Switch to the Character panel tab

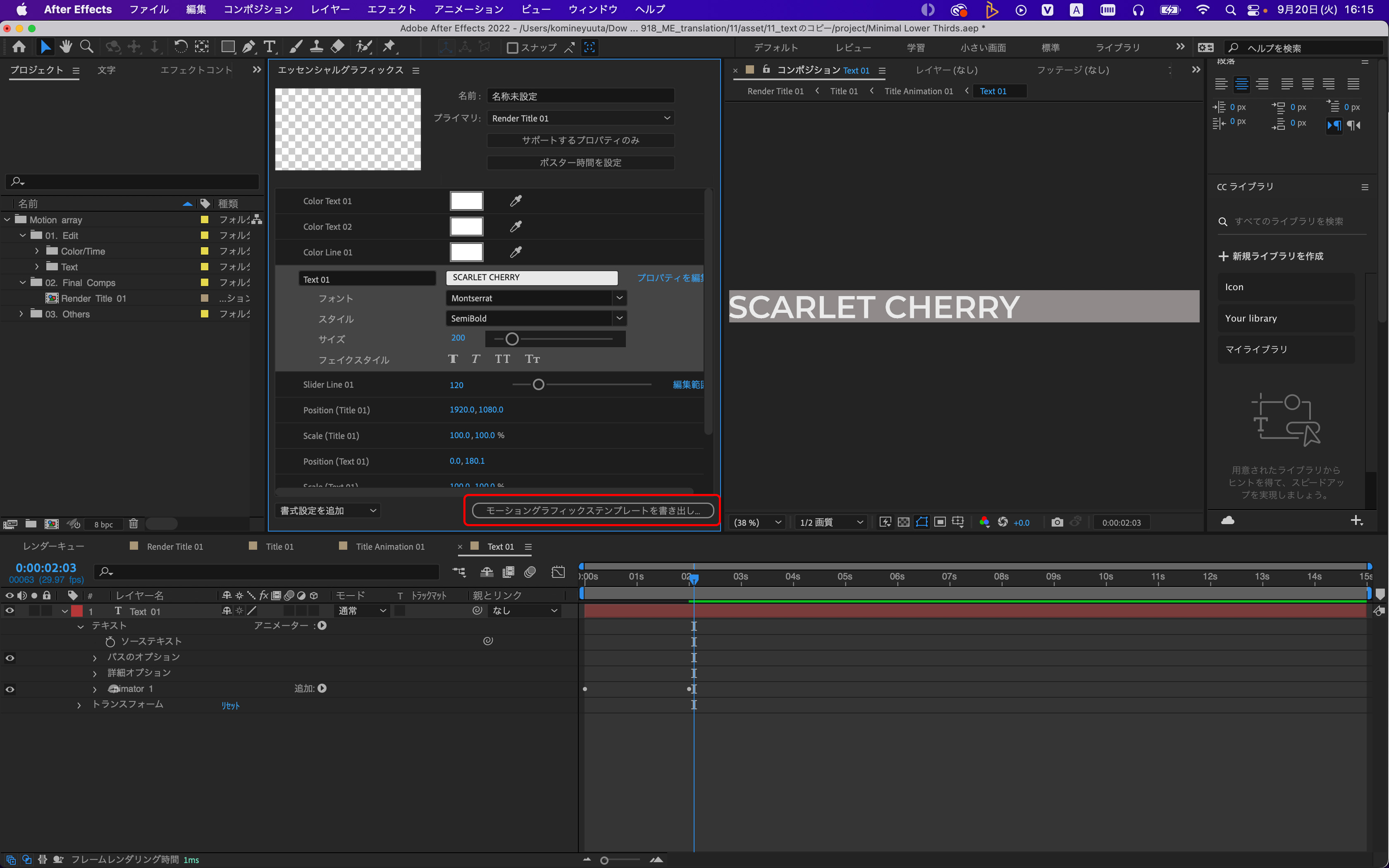[x=106, y=69]
